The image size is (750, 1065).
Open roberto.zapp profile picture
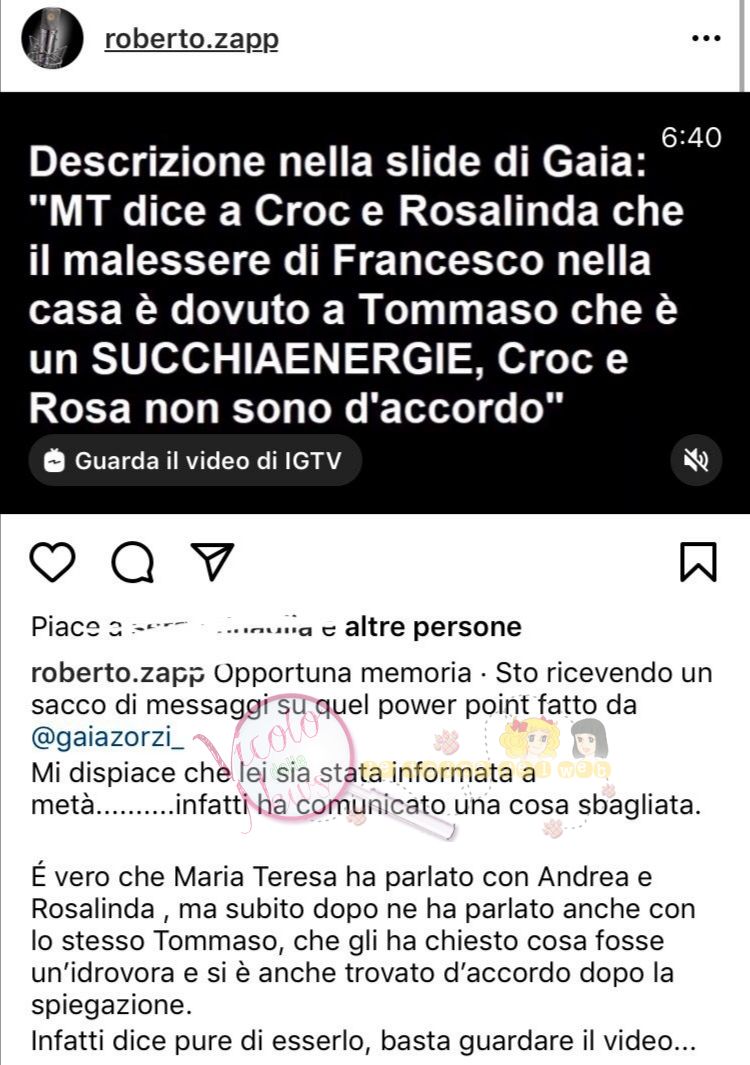52,39
